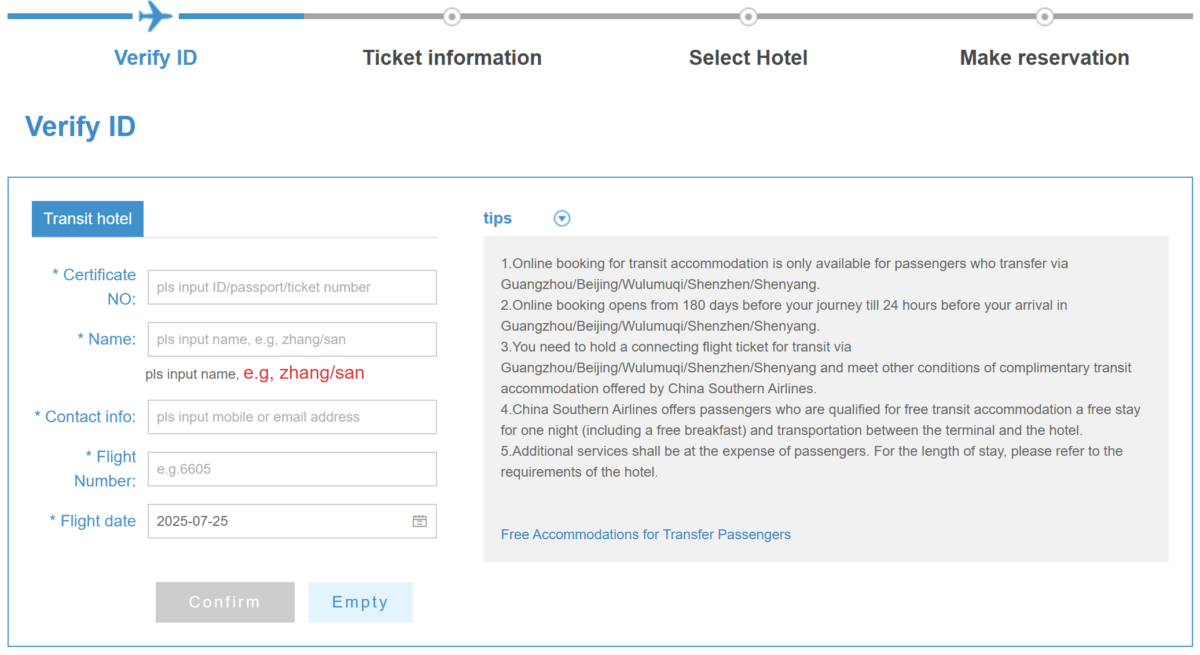Focus the Name input field
Screen dimensions: 1200x655
[292, 339]
